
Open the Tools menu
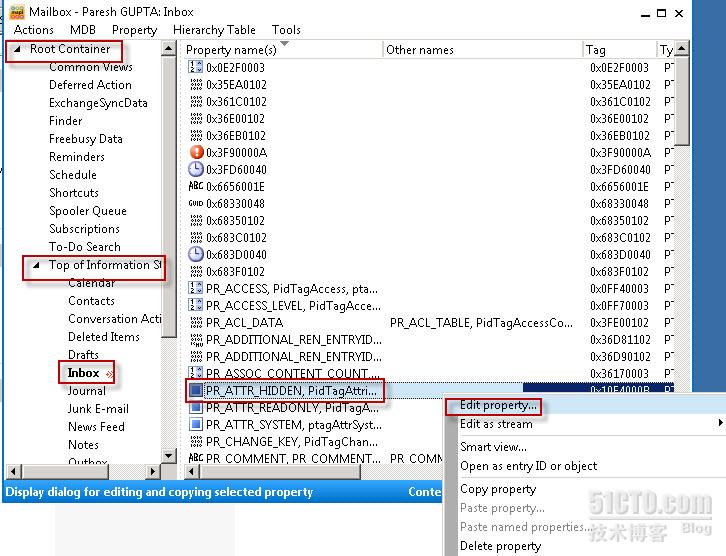(286, 30)
